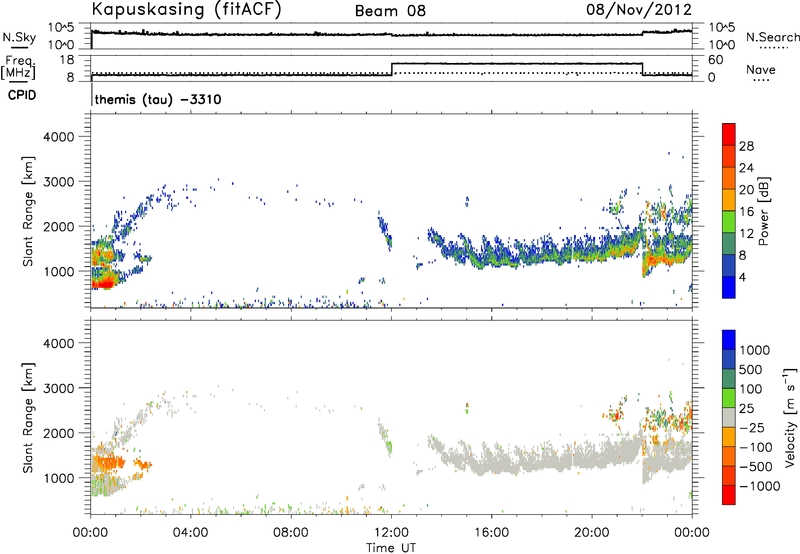Viewport: 800px width, 554px height.
Task: Click '2000' range tick on power panel
Action: tap(59, 226)
